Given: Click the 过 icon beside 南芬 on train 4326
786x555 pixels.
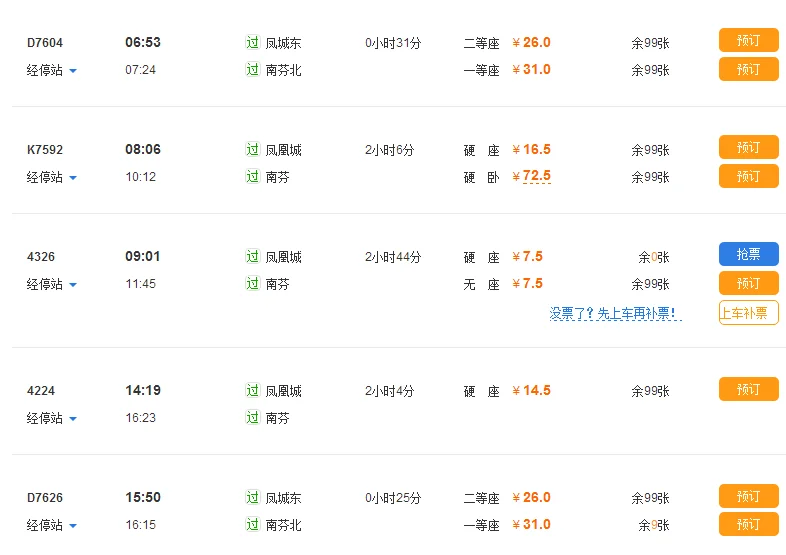Looking at the screenshot, I should (252, 284).
